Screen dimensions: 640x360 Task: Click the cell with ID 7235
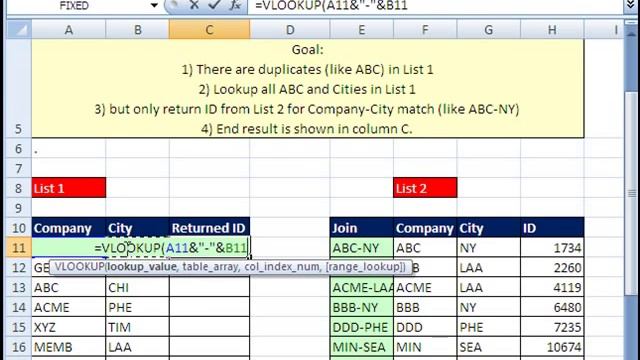click(552, 327)
